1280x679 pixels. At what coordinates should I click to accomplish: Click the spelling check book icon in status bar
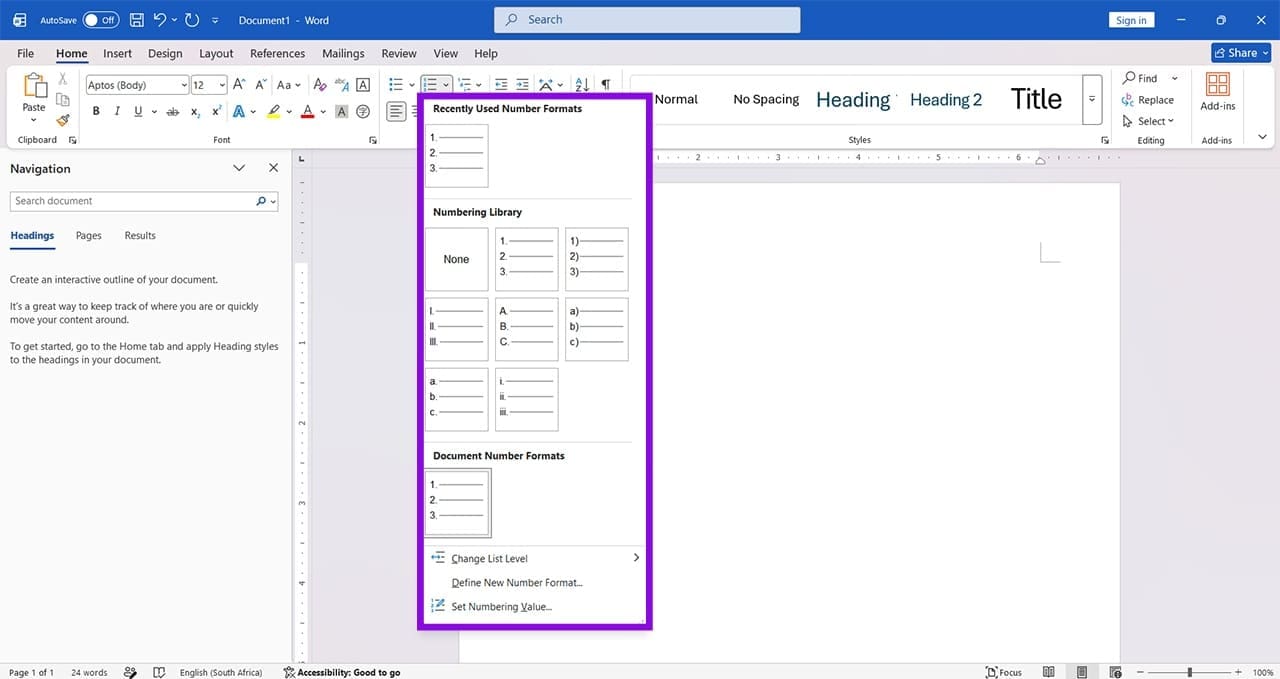coord(158,672)
